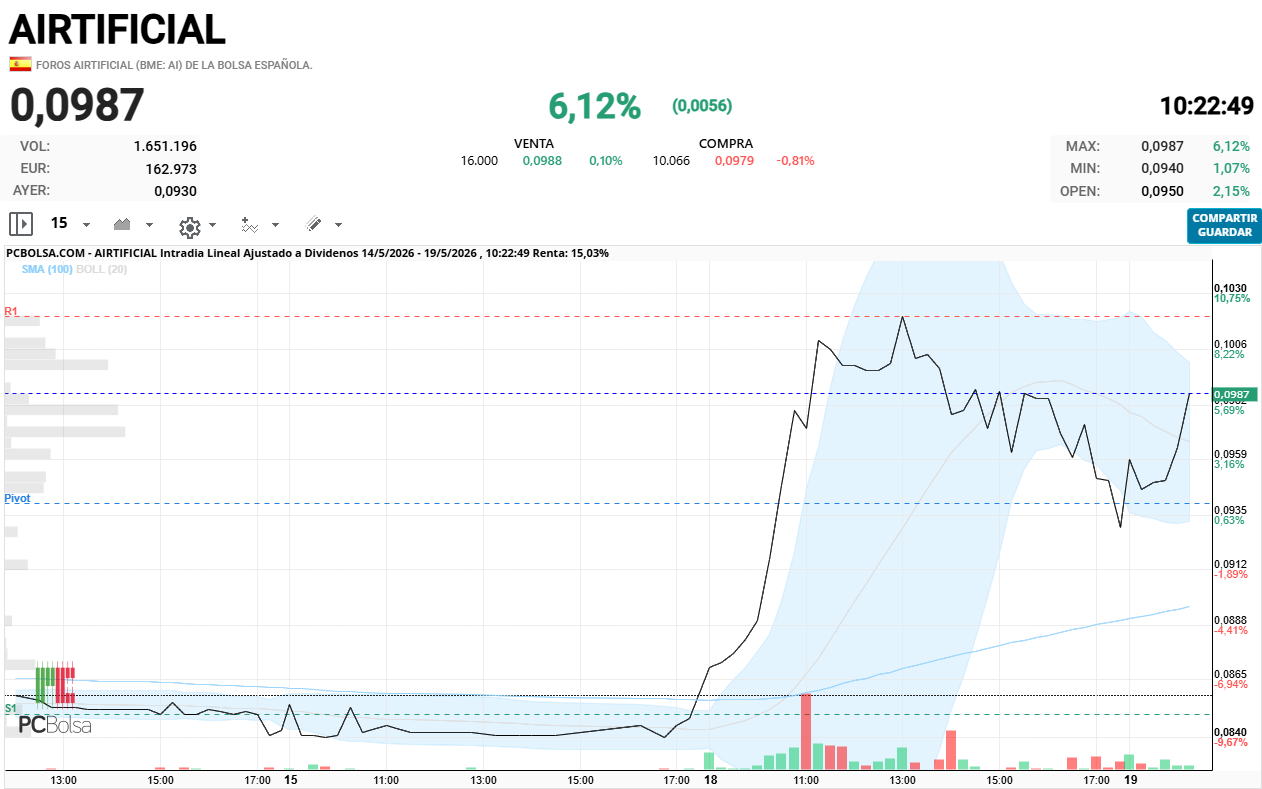The width and height of the screenshot is (1262, 789).
Task: Click the MIN value 0,0940
Action: tap(1162, 168)
